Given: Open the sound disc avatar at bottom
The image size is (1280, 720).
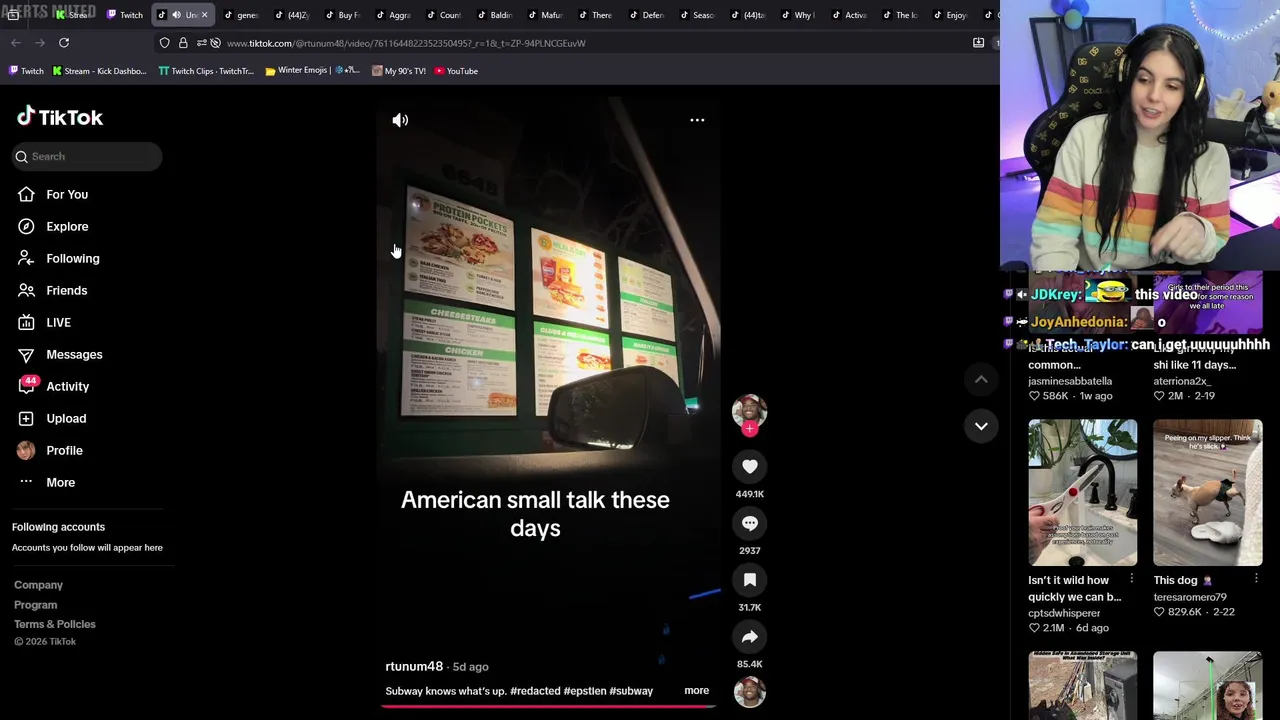Looking at the screenshot, I should [749, 692].
